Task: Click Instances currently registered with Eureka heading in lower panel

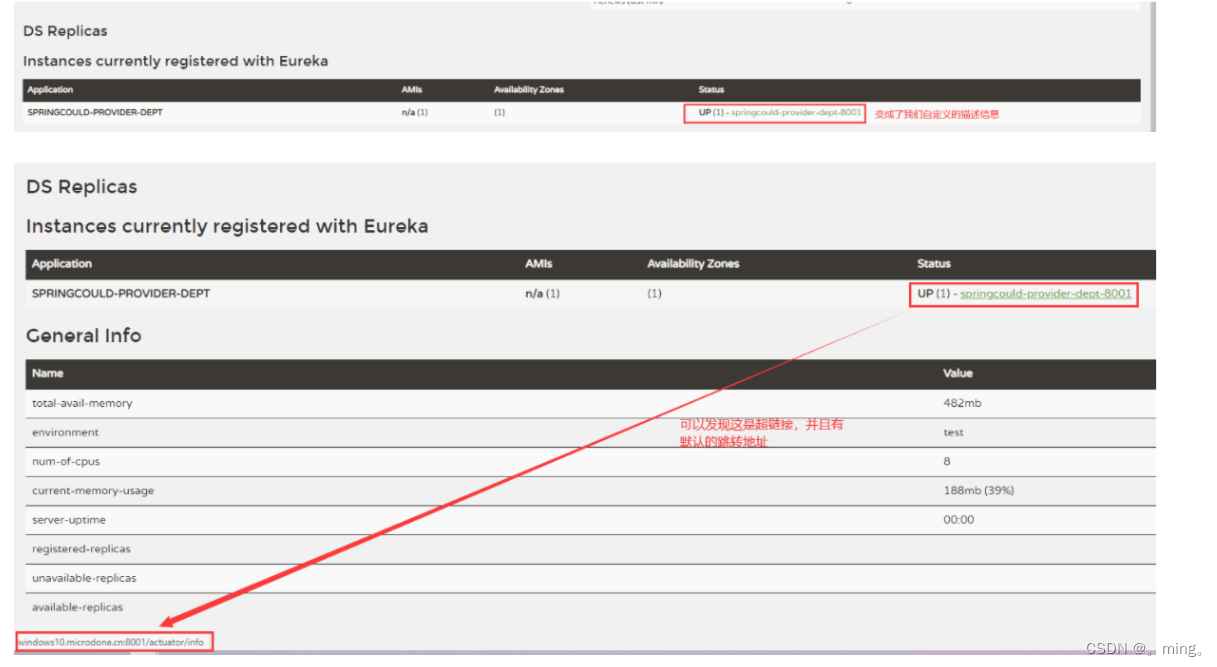Action: pos(227,227)
